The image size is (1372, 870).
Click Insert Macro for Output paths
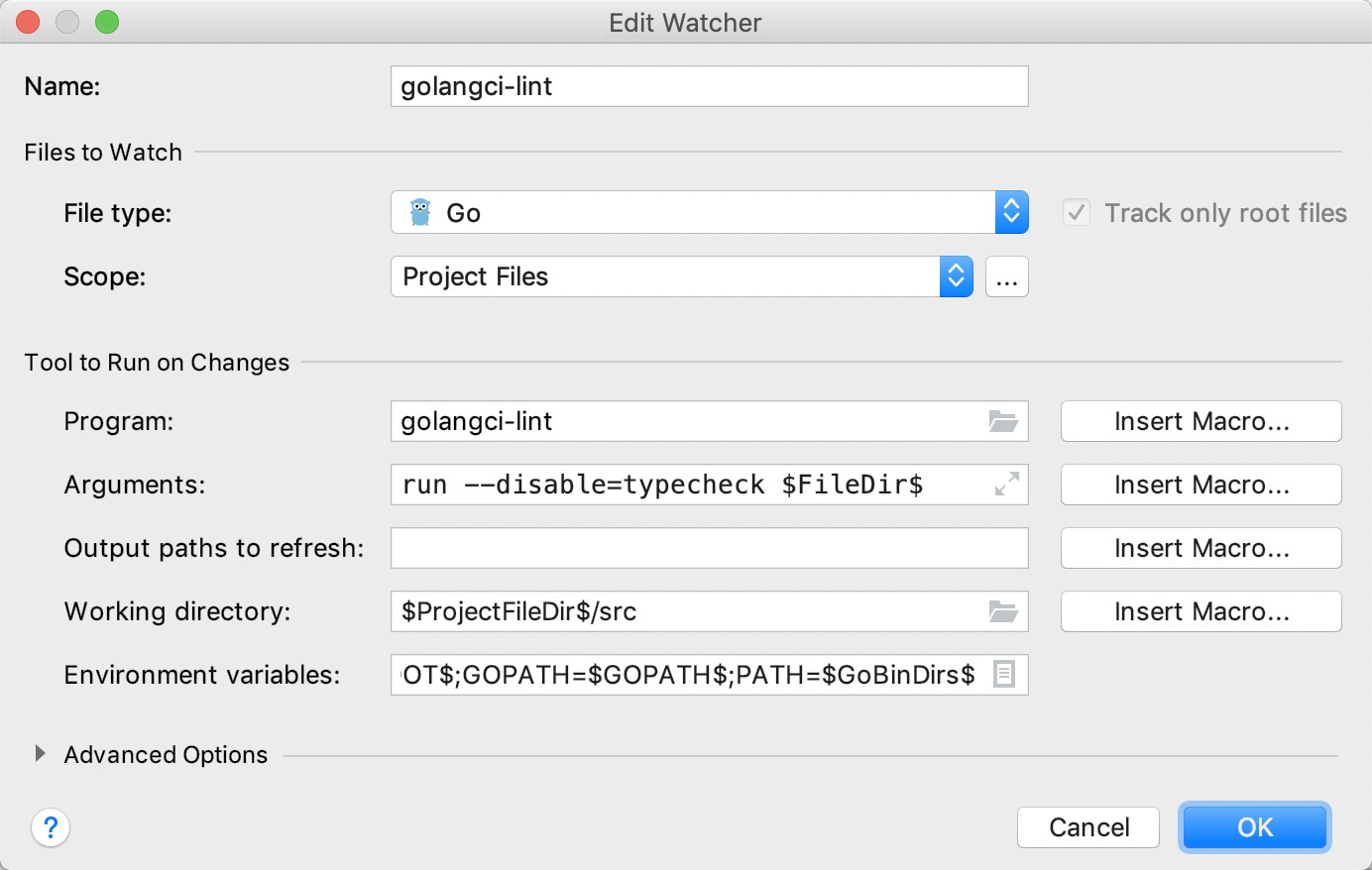tap(1201, 548)
